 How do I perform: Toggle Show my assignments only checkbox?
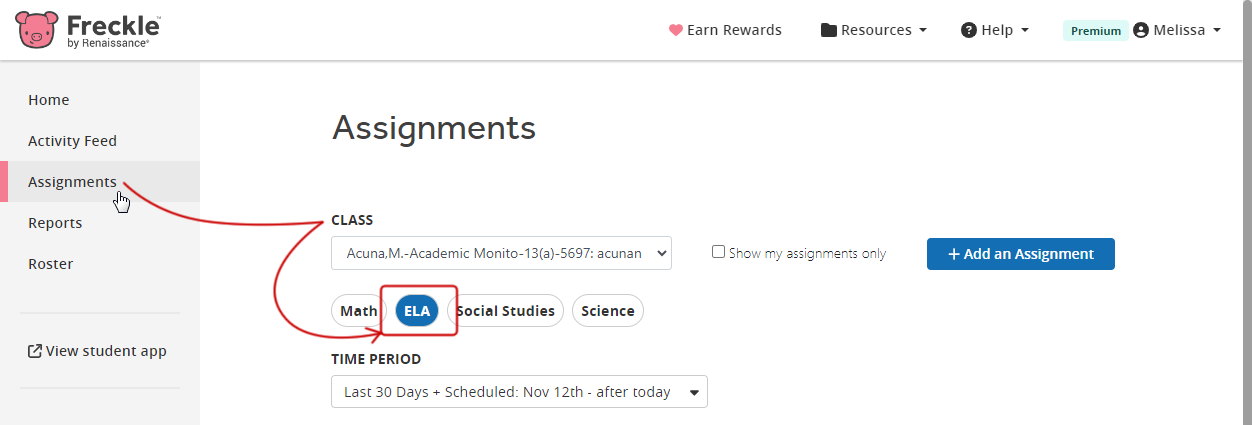click(718, 252)
